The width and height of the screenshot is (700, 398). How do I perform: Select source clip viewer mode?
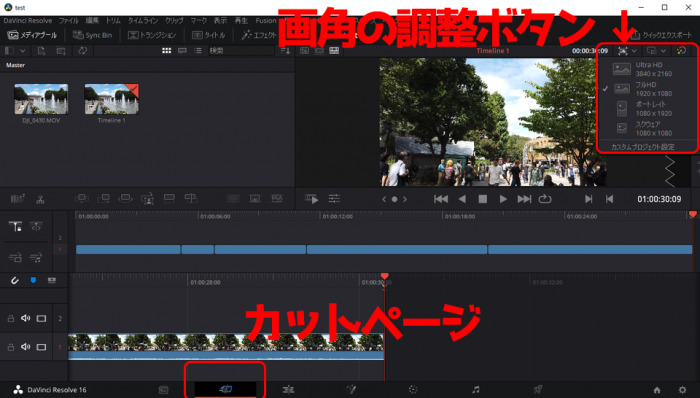pyautogui.click(x=304, y=51)
